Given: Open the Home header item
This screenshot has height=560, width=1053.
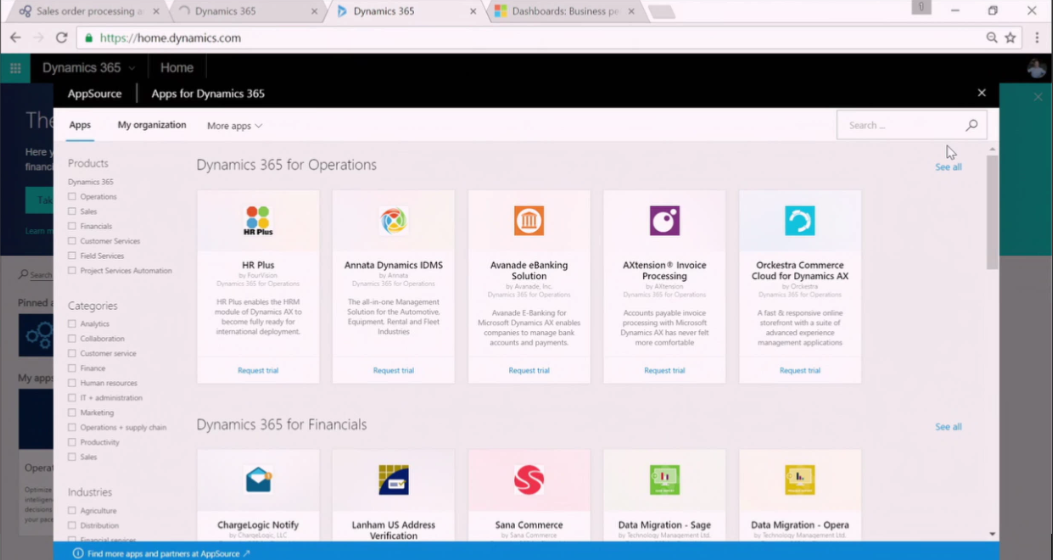Looking at the screenshot, I should click(x=177, y=68).
